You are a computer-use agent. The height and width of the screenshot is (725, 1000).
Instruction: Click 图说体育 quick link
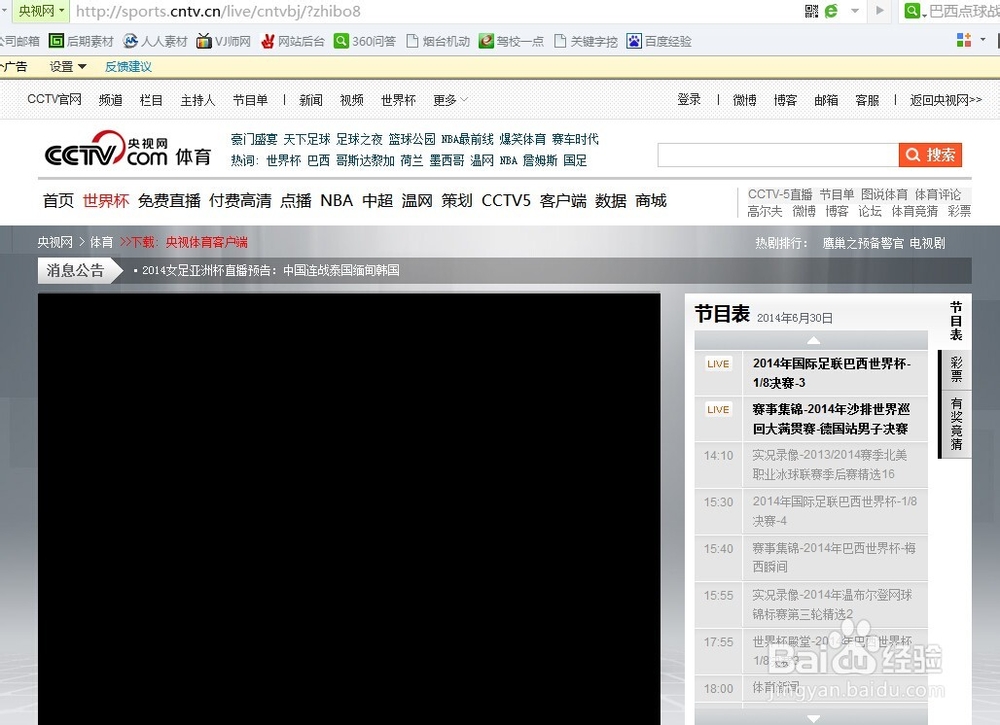click(884, 194)
